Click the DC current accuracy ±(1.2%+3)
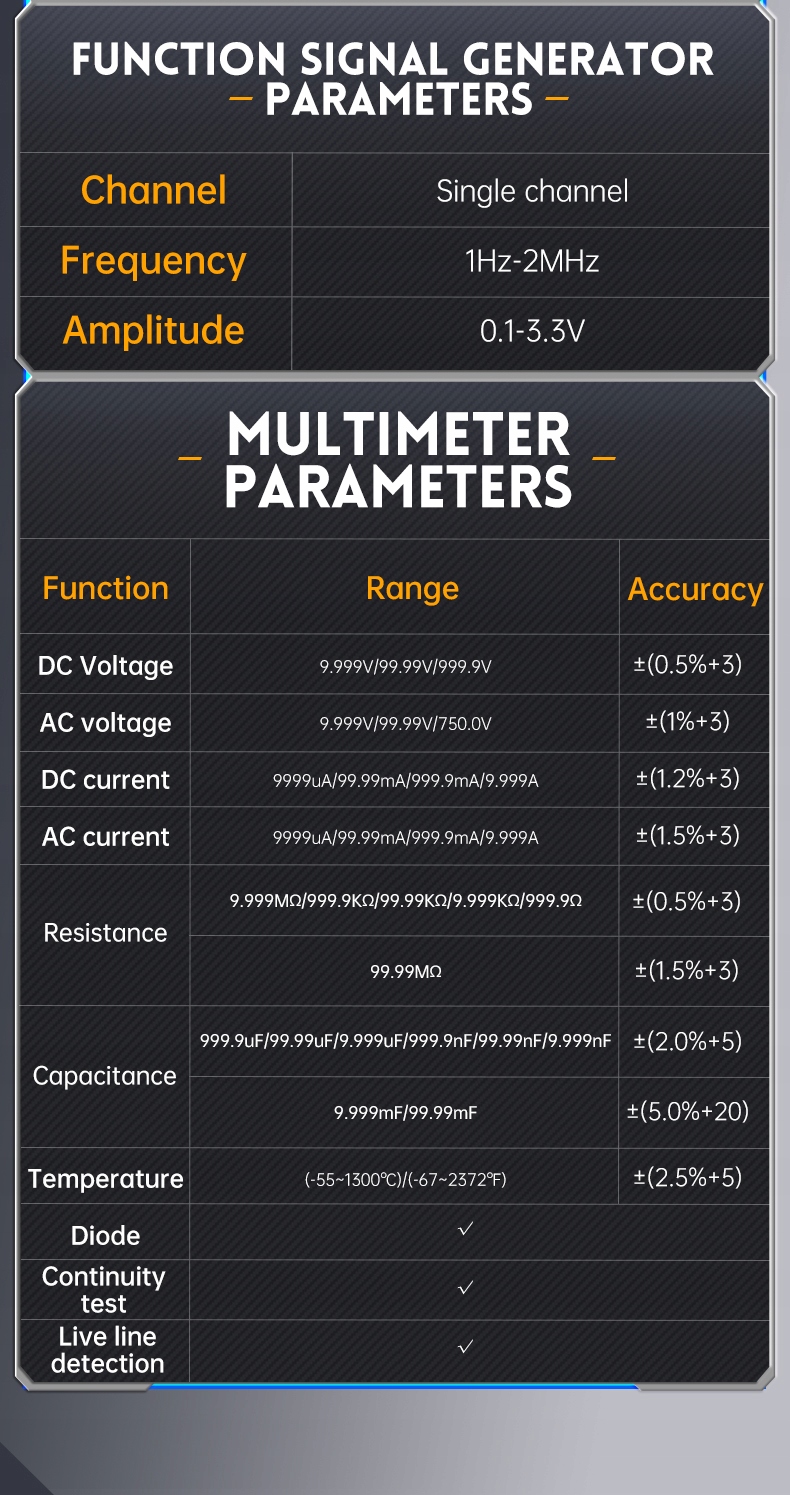Viewport: 790px width, 1495px height. 688,778
